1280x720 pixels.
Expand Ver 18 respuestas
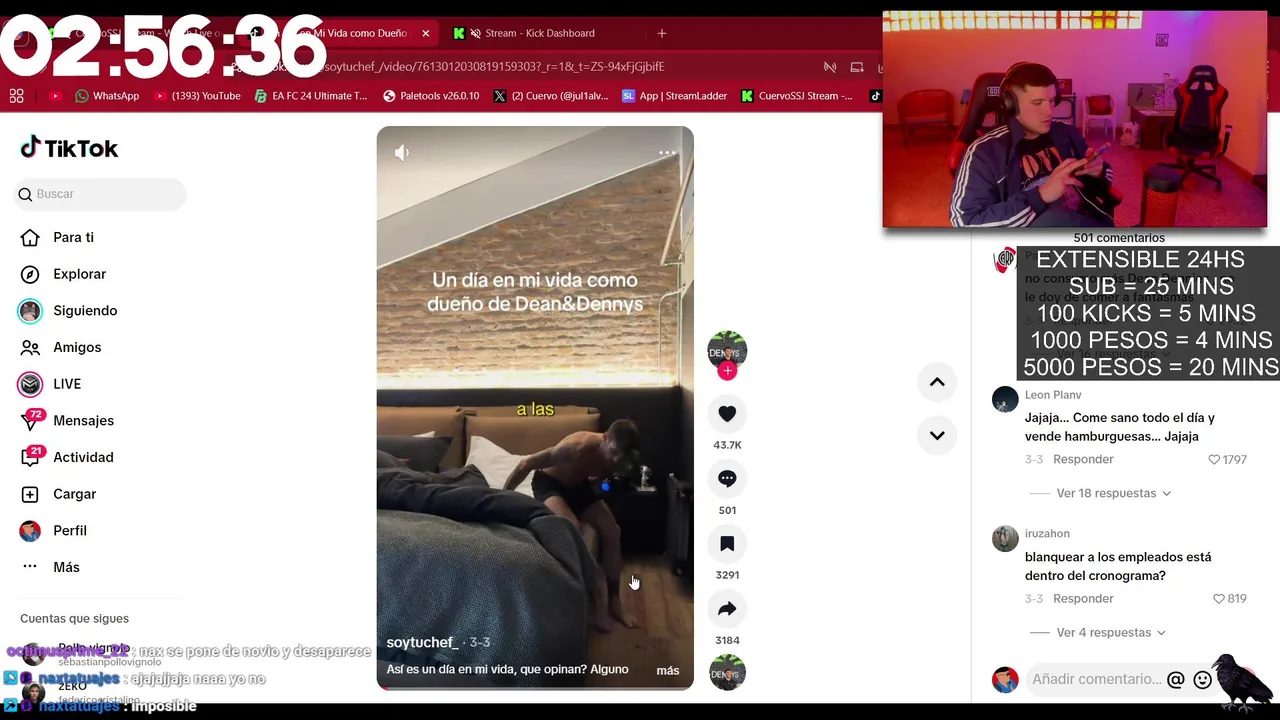click(x=1112, y=493)
